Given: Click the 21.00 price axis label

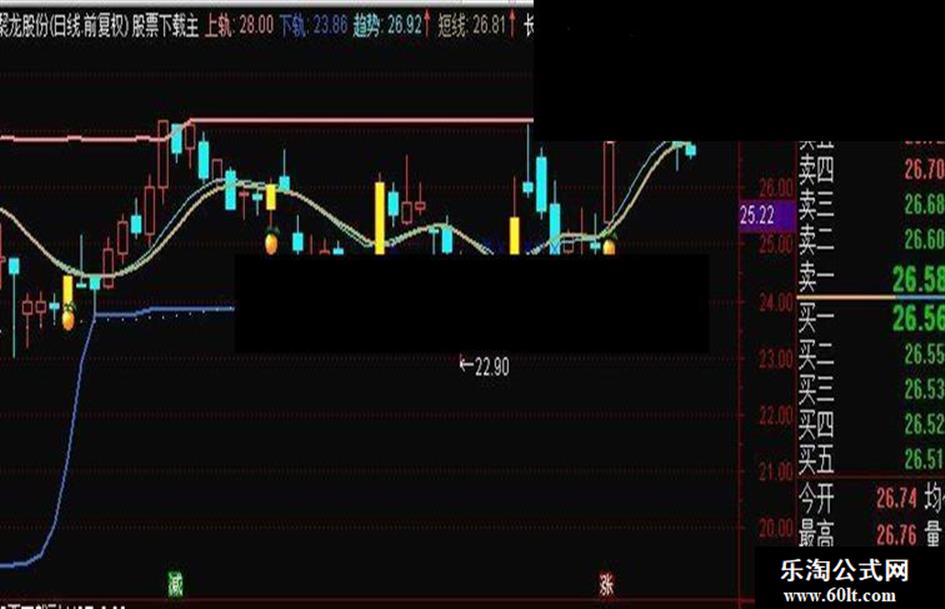Looking at the screenshot, I should 776,472.
